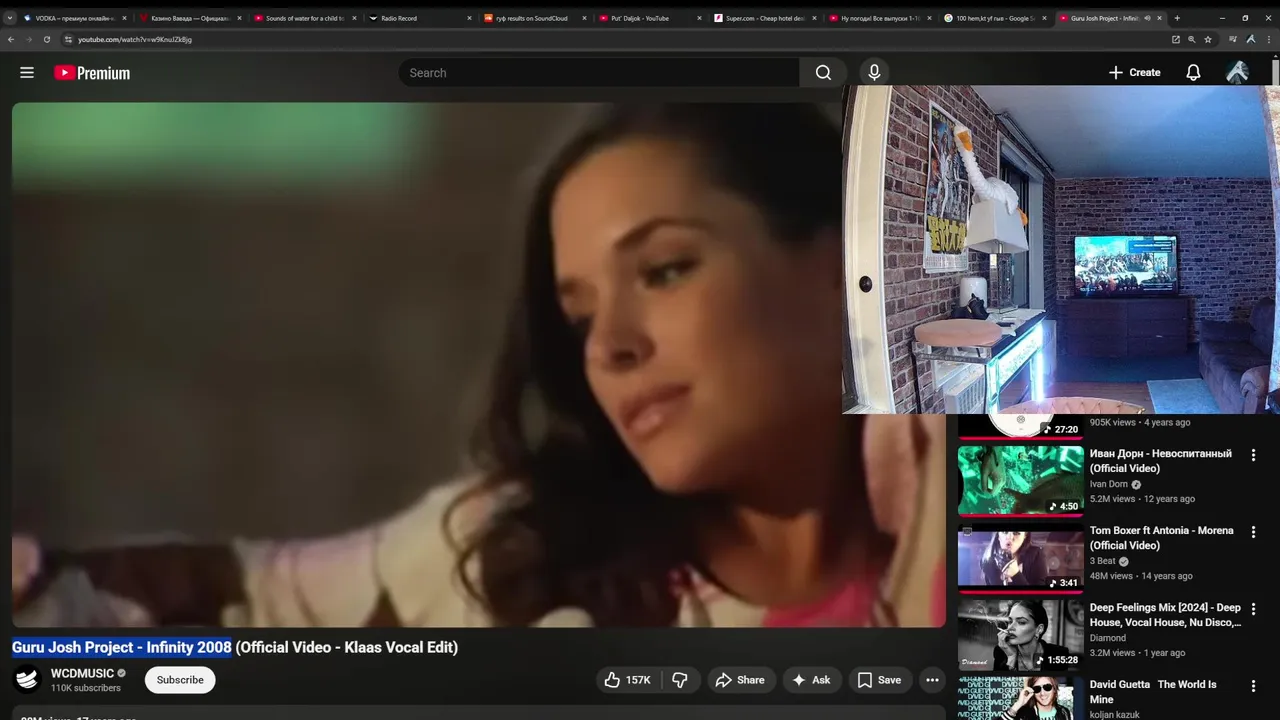Open the install or open-in-app icon in address bar
Image resolution: width=1280 pixels, height=720 pixels.
tap(1176, 39)
